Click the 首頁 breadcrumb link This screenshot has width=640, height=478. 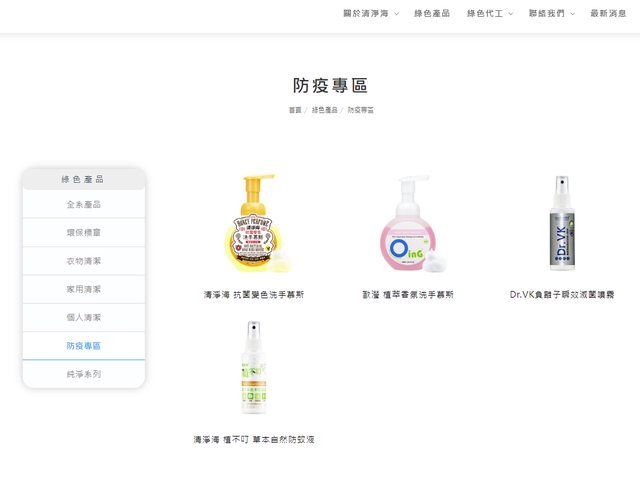point(295,110)
